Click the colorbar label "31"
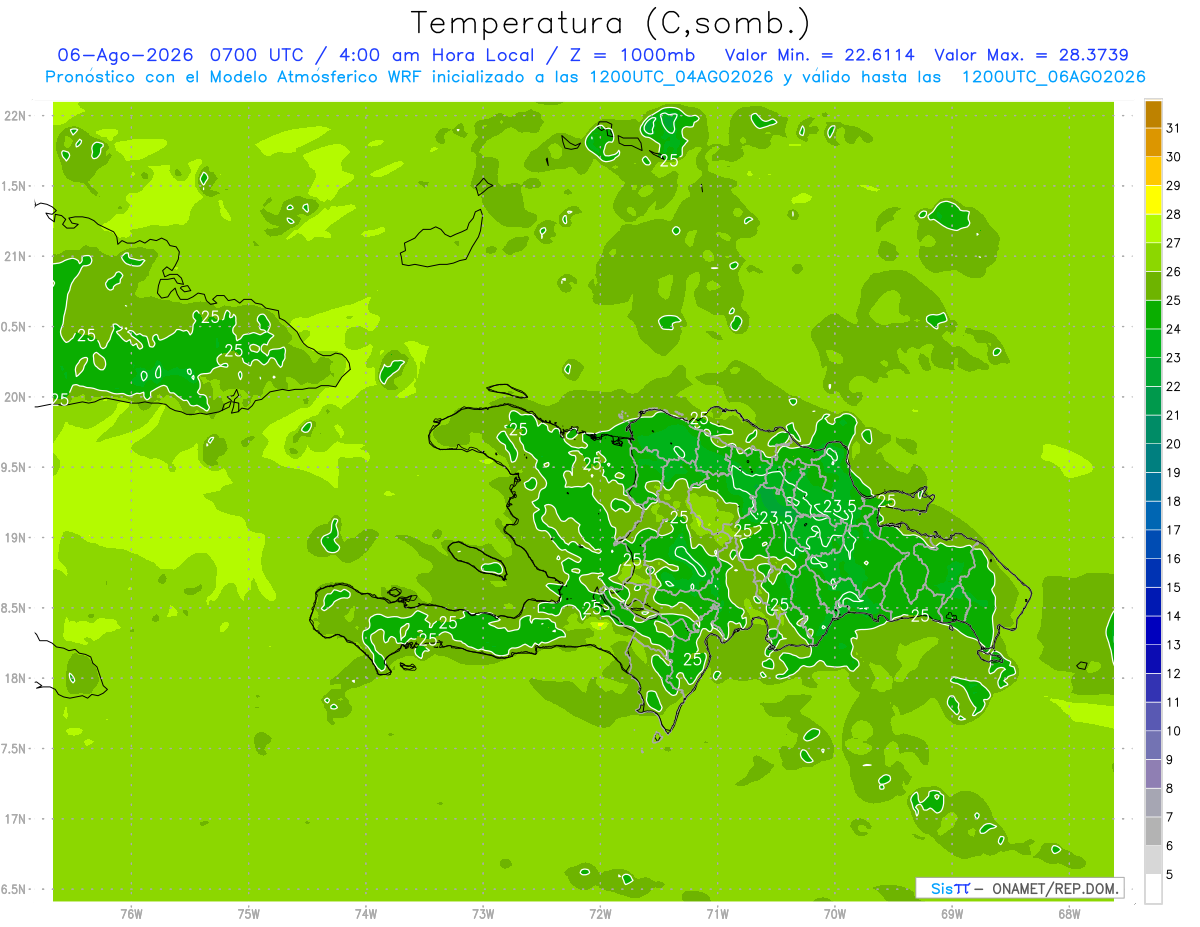The height and width of the screenshot is (927, 1200). point(1173,128)
